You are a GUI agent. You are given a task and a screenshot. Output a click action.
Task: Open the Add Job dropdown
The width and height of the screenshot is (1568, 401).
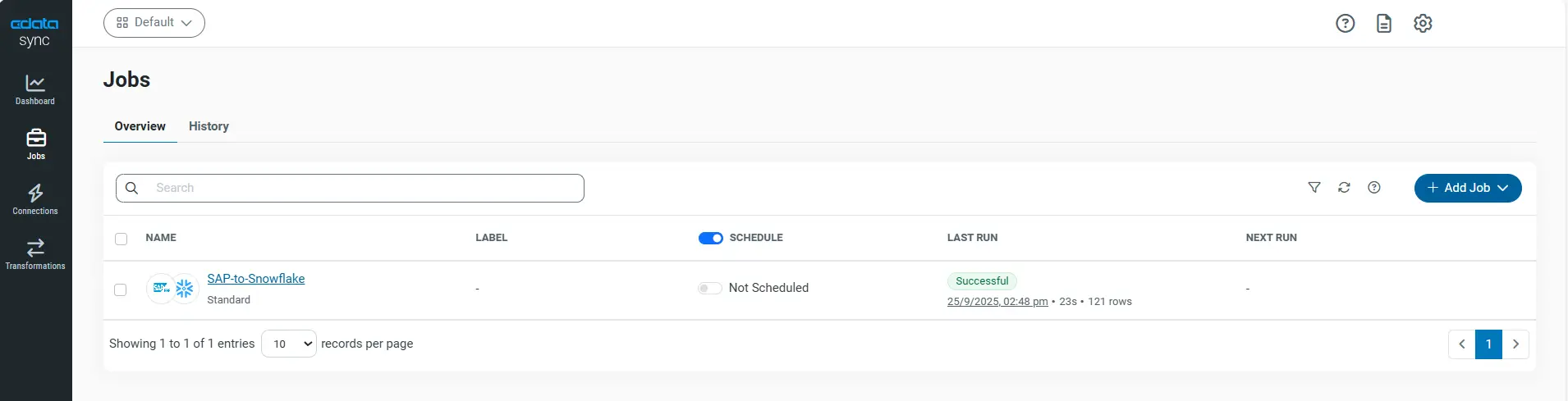tap(1467, 188)
